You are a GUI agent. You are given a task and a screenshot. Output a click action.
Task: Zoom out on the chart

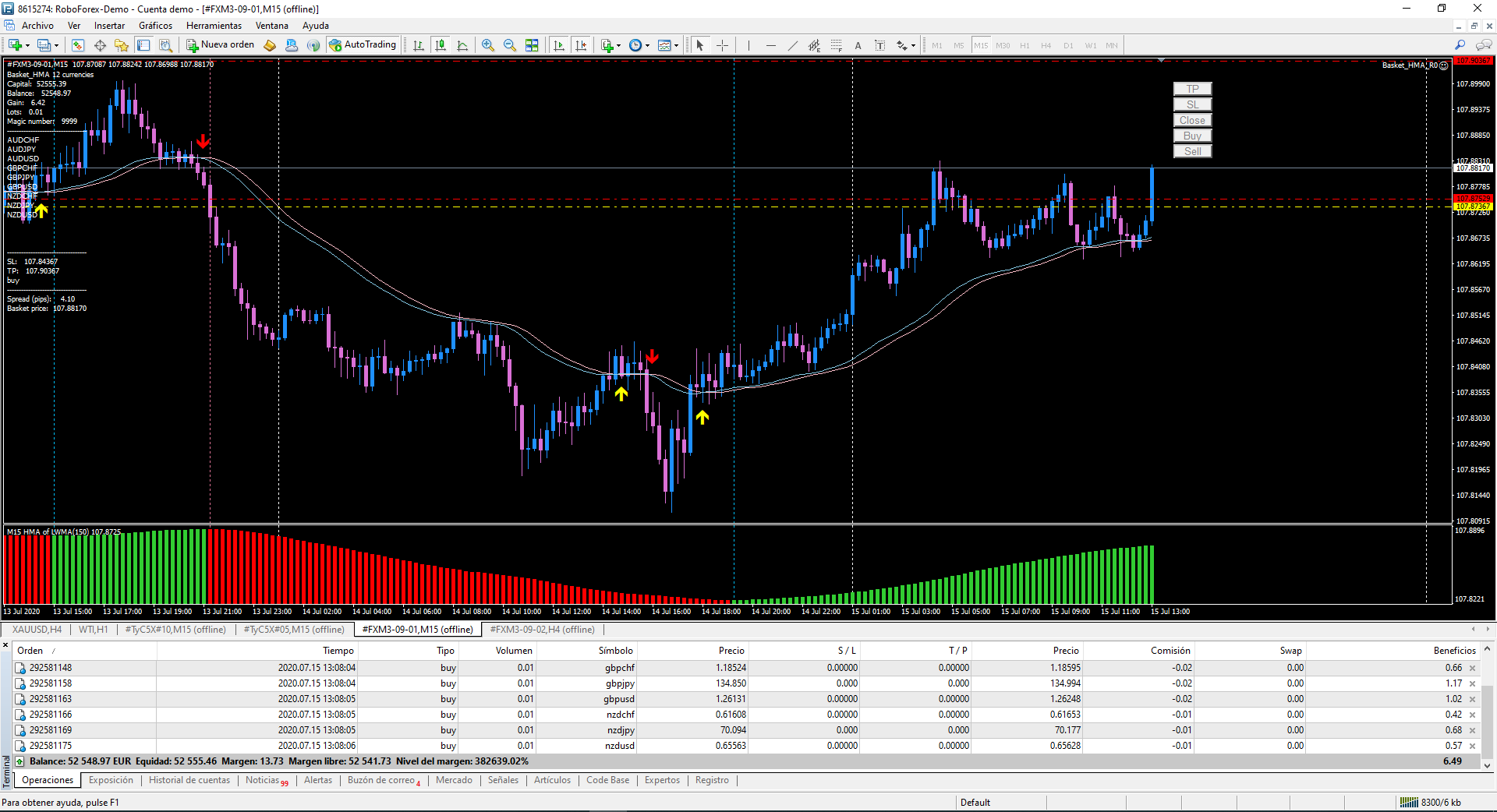[x=510, y=45]
